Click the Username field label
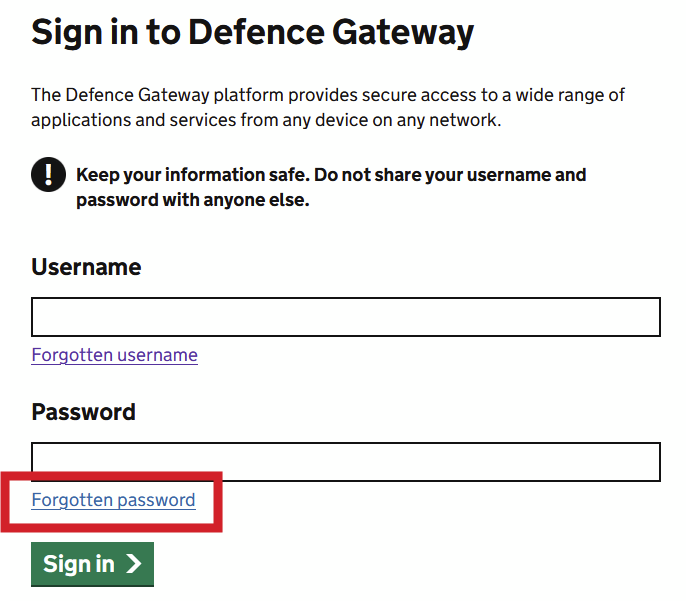 [86, 268]
